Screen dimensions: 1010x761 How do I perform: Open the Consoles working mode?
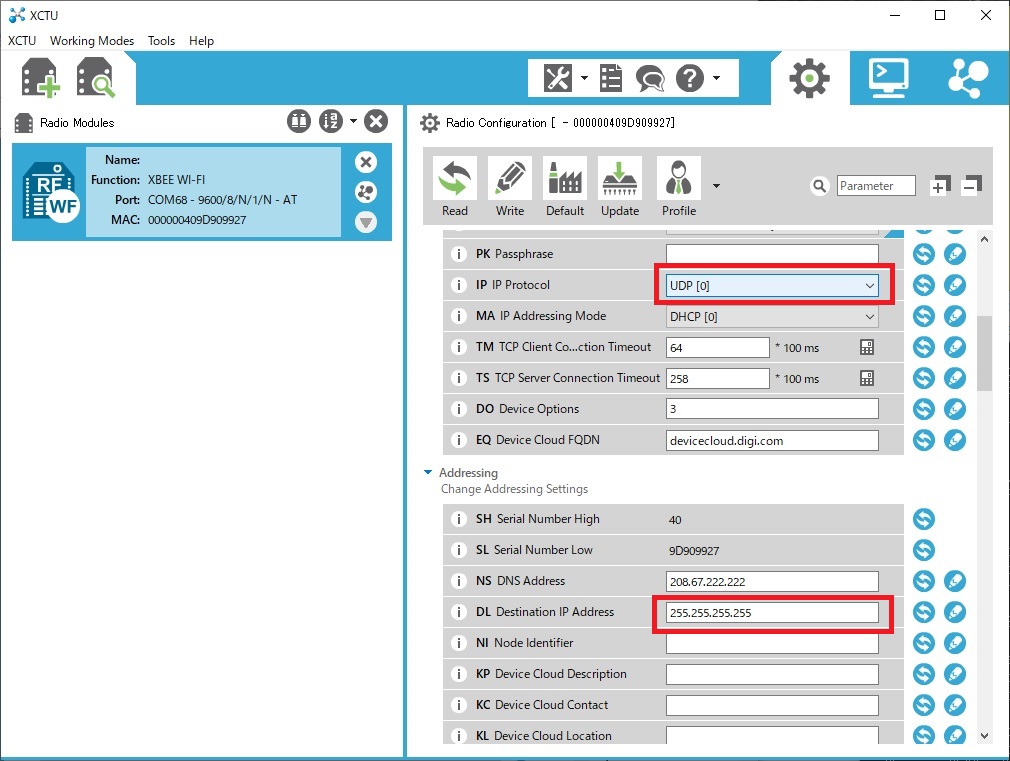[888, 77]
